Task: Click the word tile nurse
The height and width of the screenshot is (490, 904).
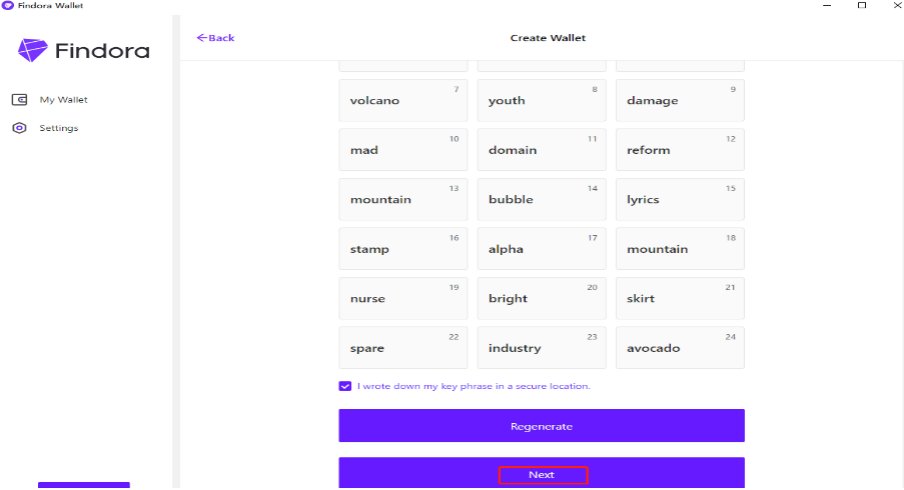Action: tap(403, 299)
